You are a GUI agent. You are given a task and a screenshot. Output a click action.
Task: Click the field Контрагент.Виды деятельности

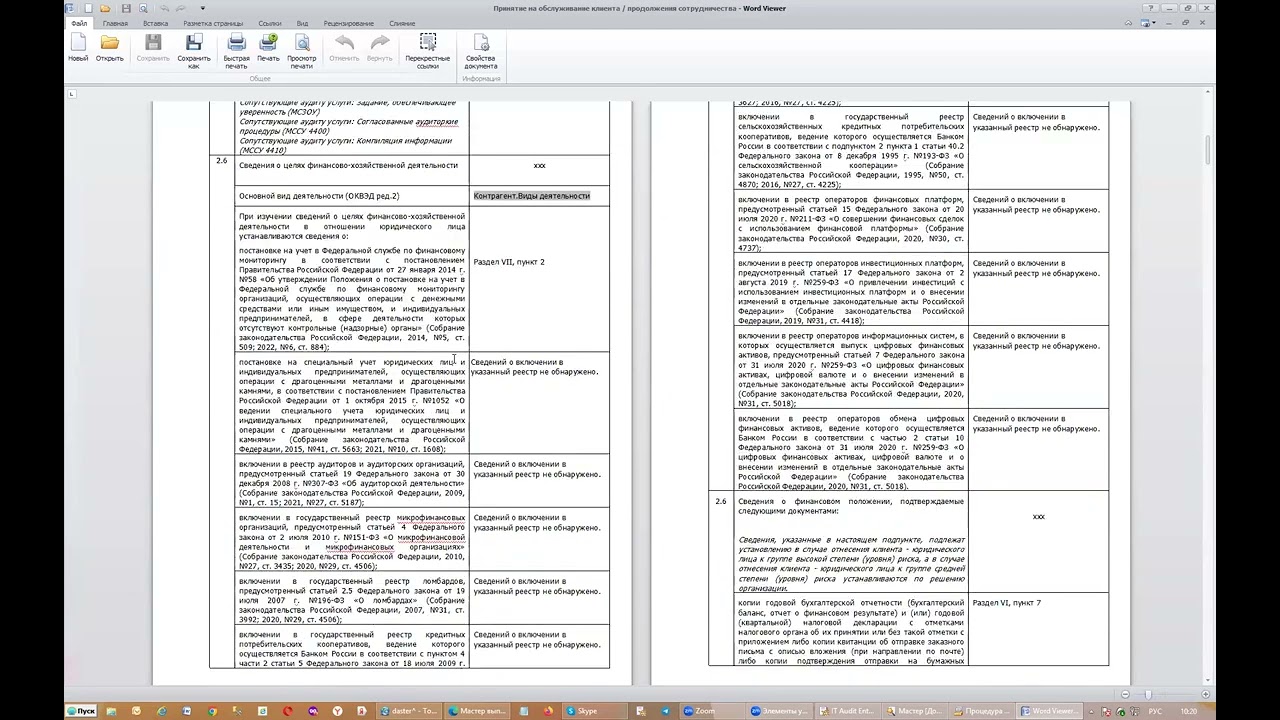click(x=532, y=196)
